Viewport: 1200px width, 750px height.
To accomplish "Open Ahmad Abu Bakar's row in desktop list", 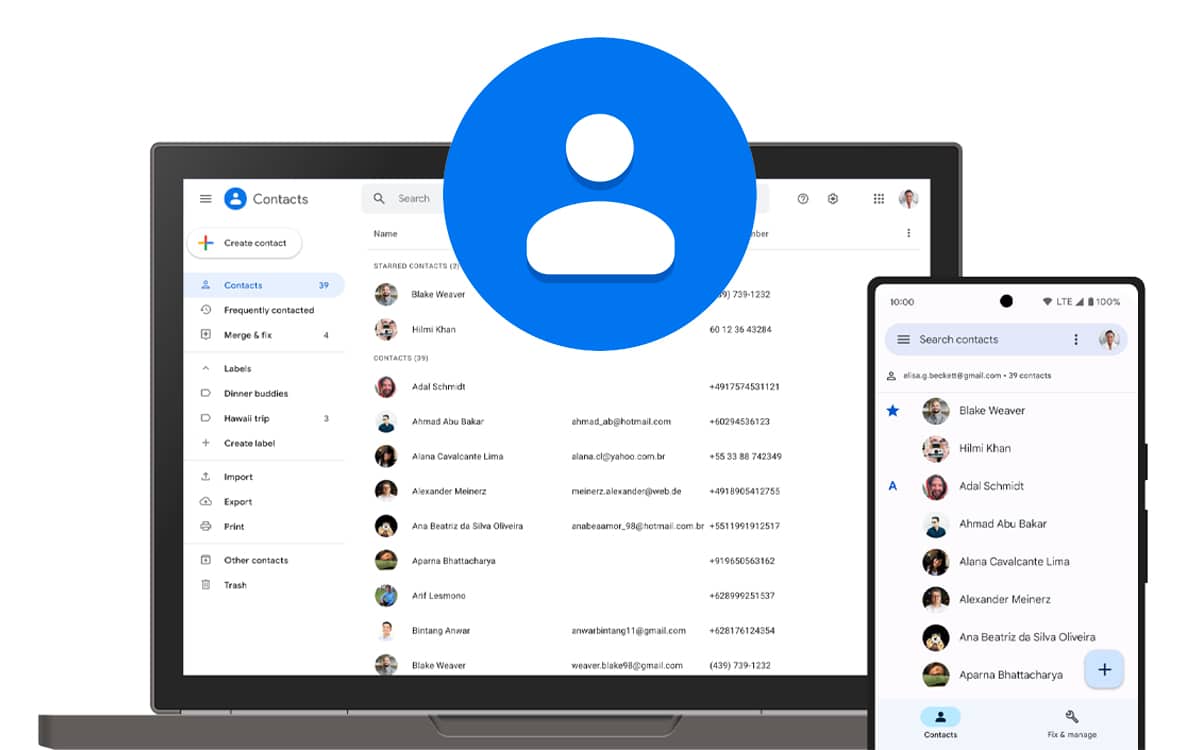I will pyautogui.click(x=450, y=422).
